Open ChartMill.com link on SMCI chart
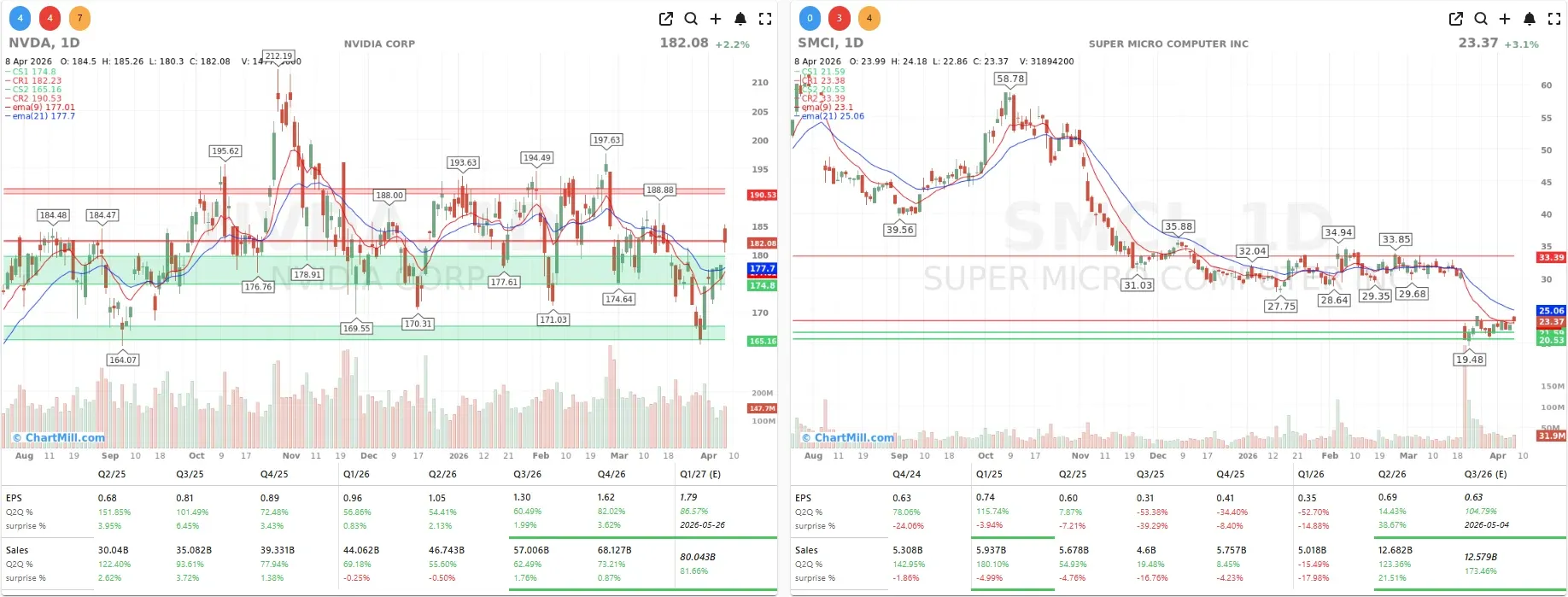The image size is (1568, 597). pos(848,437)
